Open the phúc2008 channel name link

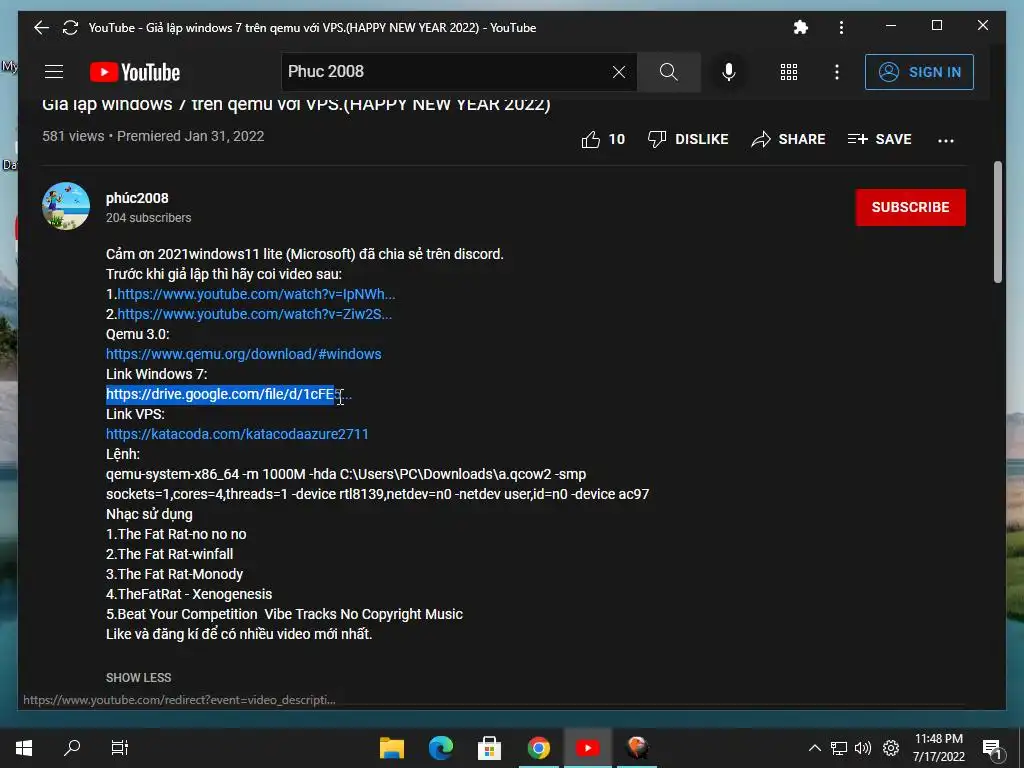click(x=137, y=198)
